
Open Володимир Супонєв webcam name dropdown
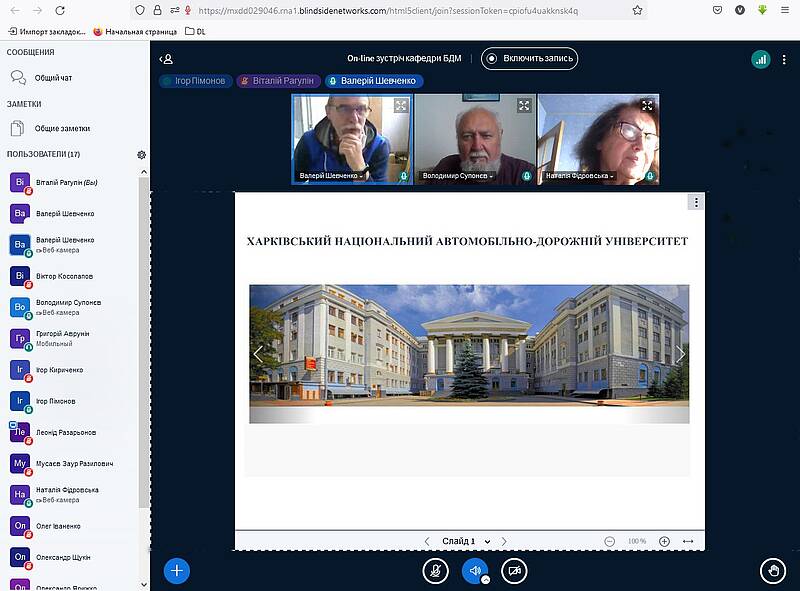[x=458, y=176]
